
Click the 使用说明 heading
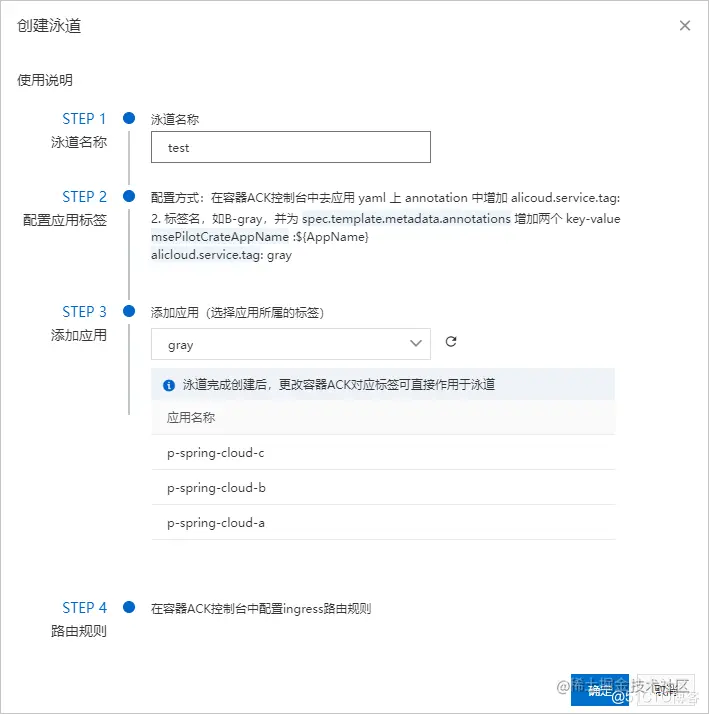[x=45, y=80]
